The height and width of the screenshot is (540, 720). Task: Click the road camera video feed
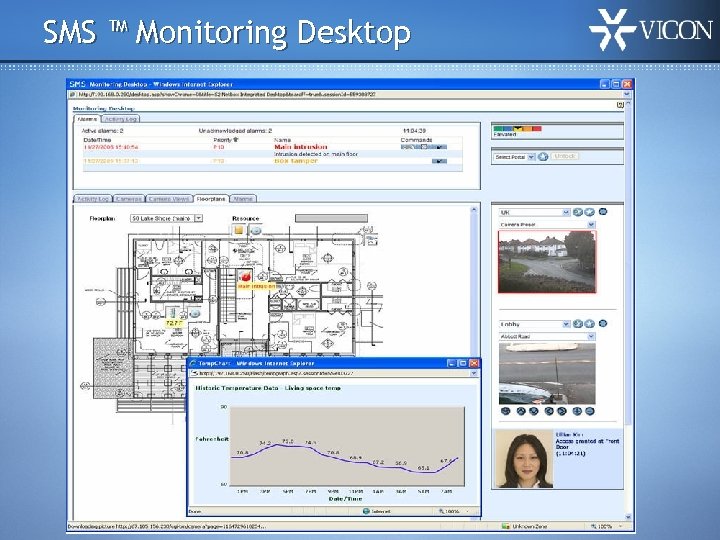[x=547, y=373]
